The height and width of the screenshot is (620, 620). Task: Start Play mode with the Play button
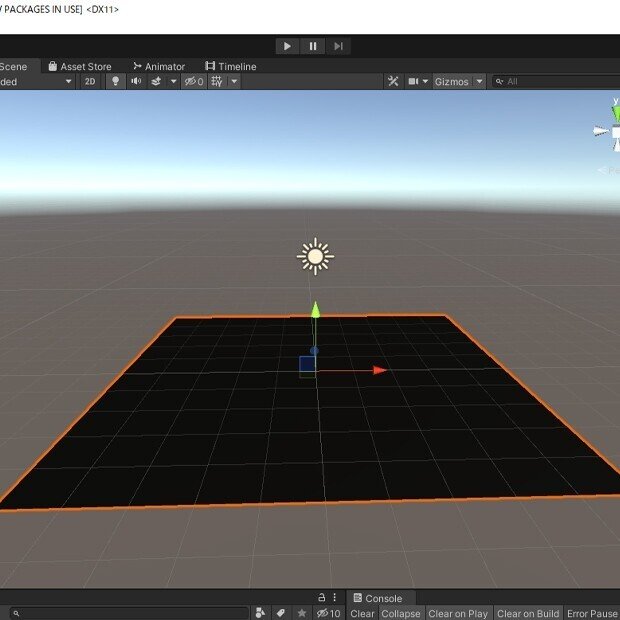coord(287,46)
